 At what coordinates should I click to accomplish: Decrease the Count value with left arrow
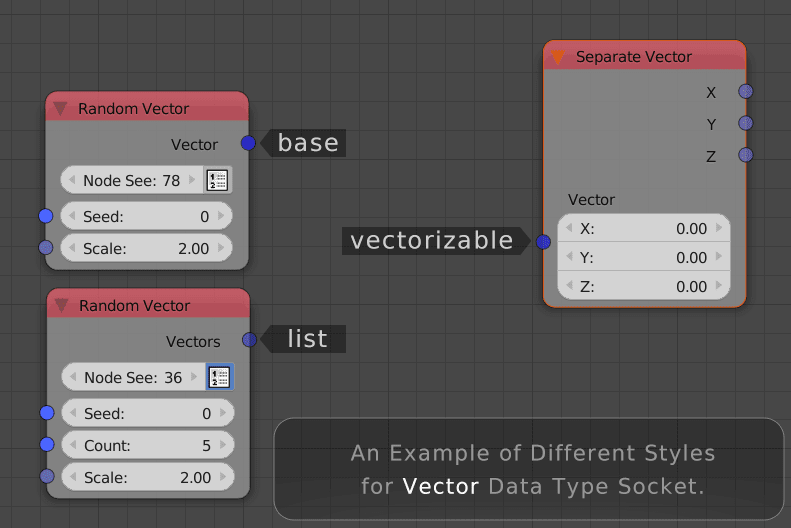coord(74,445)
